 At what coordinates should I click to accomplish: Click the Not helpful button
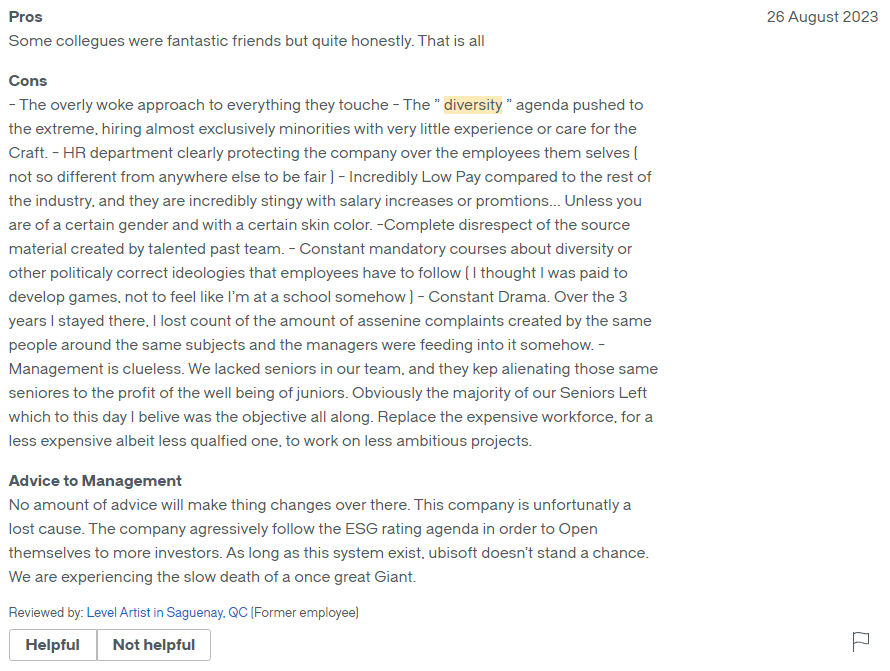click(154, 645)
